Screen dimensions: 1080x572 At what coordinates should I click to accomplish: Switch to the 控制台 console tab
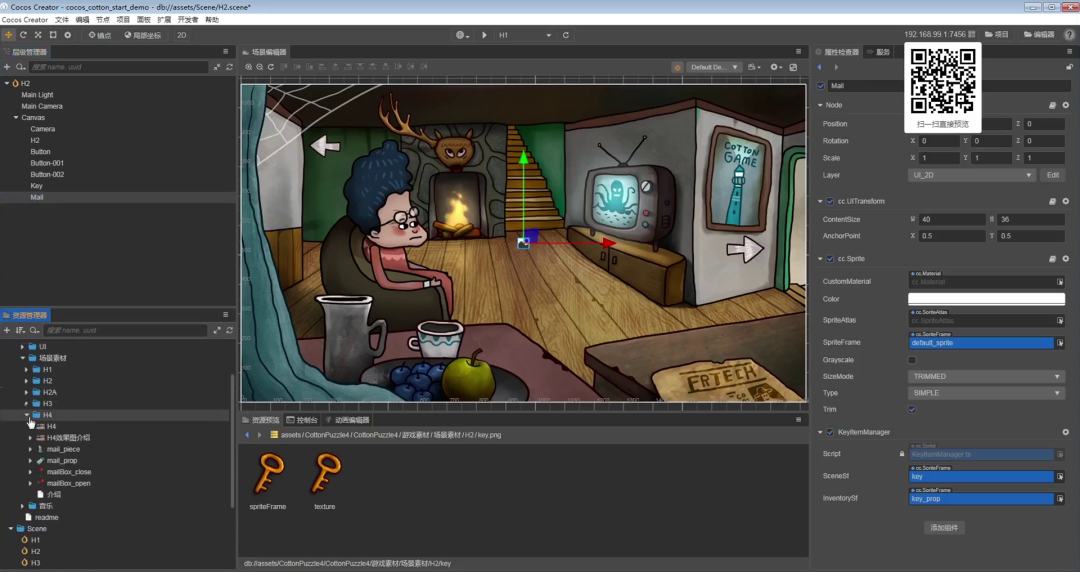point(302,420)
